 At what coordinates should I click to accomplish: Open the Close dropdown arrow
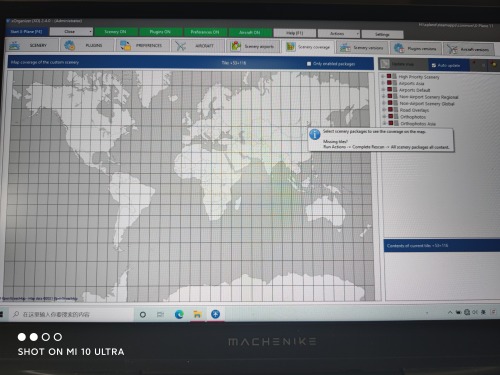pos(90,31)
